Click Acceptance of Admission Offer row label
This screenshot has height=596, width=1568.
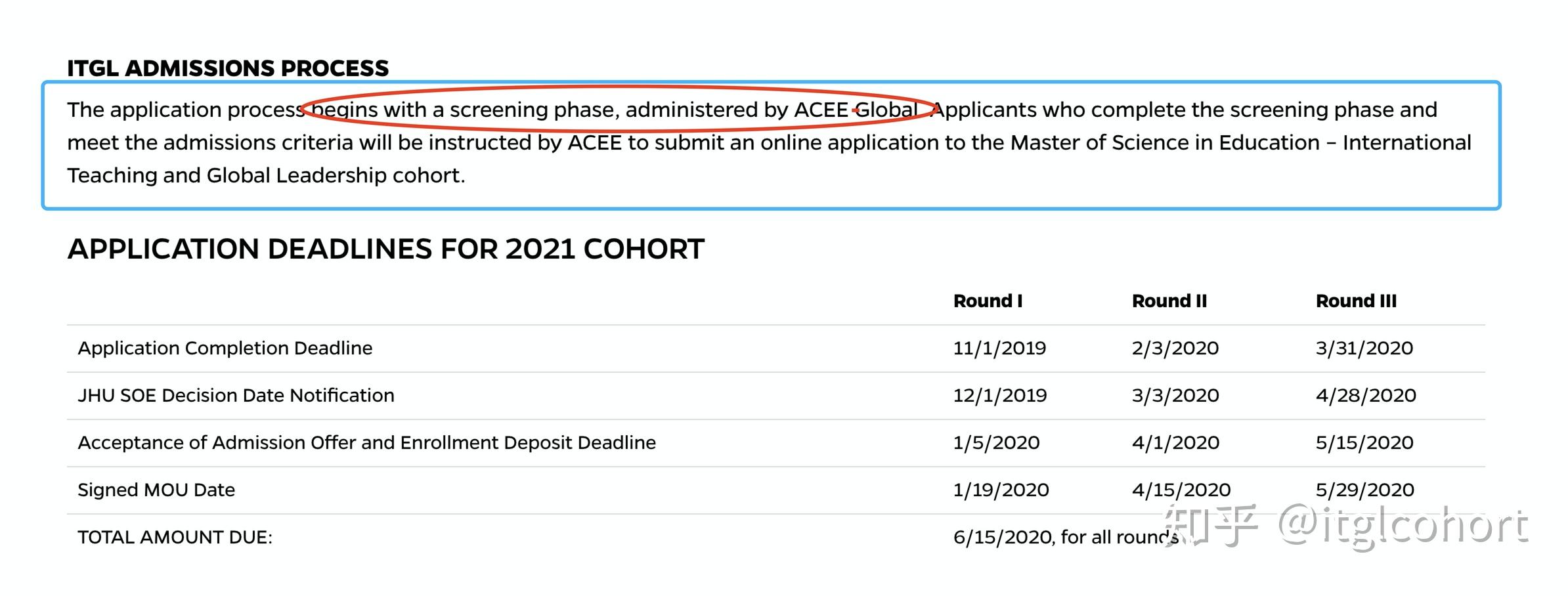pos(366,442)
